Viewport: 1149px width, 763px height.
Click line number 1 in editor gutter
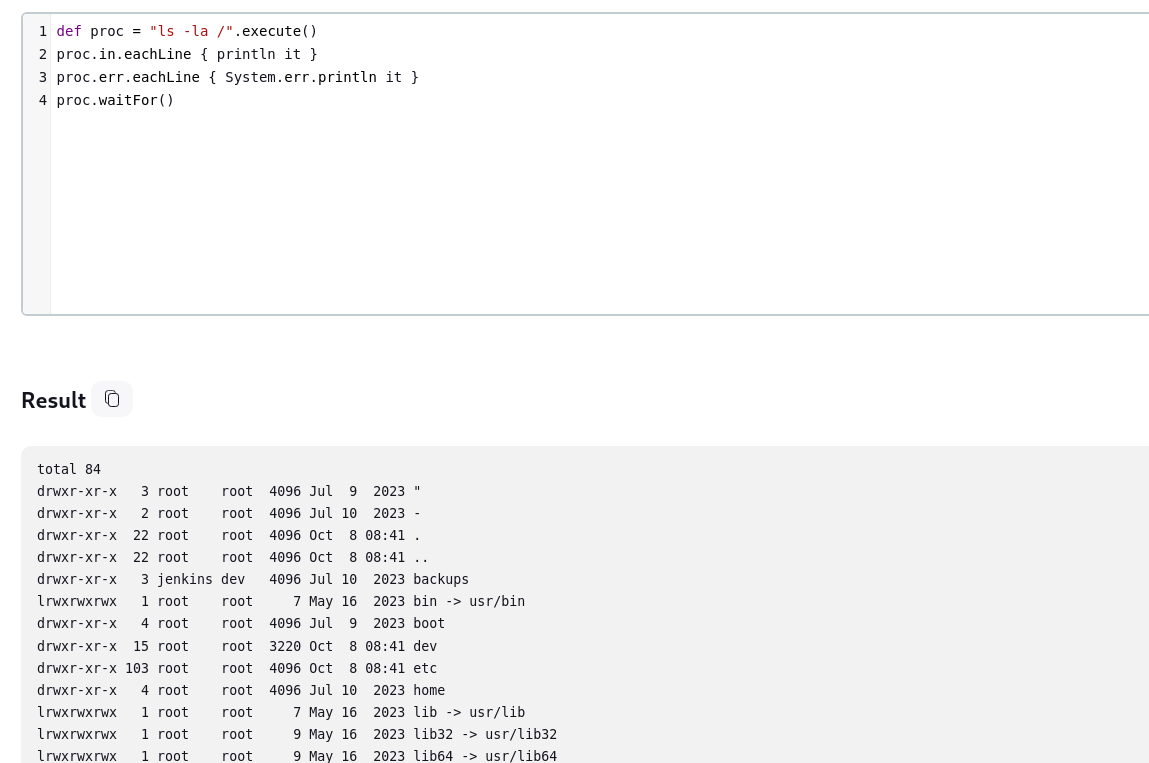tap(43, 31)
